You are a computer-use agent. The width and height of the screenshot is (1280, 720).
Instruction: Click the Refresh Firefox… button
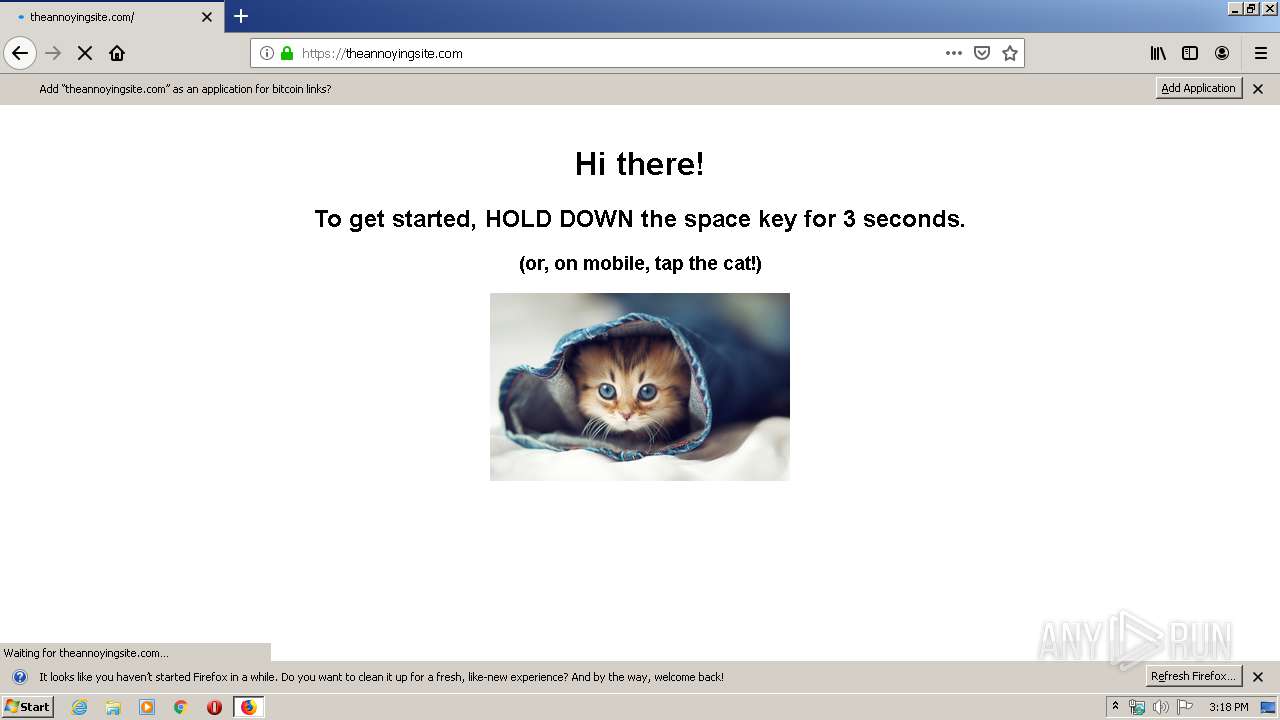tap(1194, 676)
